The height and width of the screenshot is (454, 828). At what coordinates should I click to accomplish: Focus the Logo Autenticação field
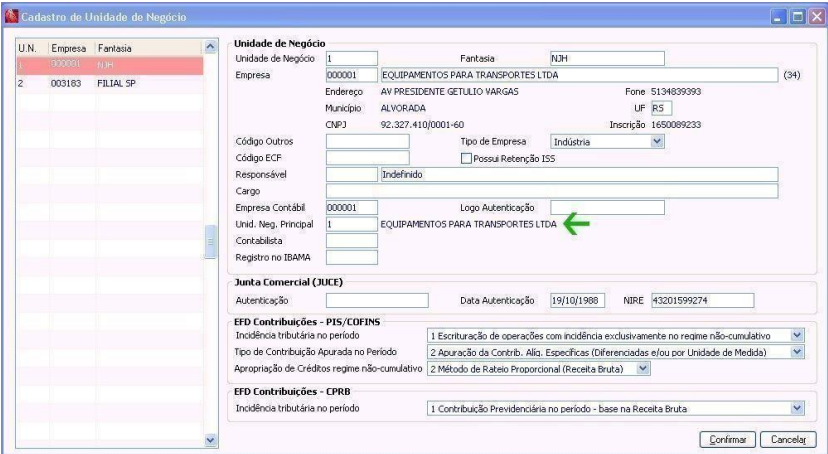[x=607, y=207]
